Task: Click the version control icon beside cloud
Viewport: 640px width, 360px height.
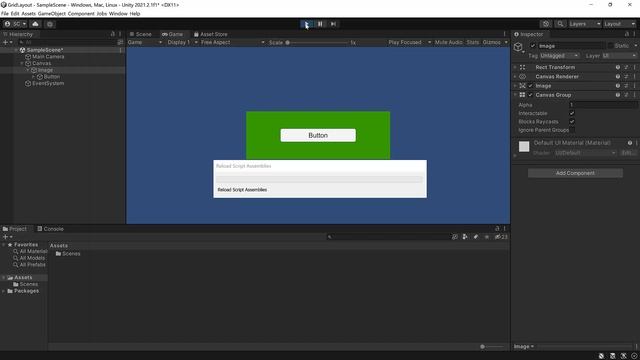Action: click(x=49, y=24)
